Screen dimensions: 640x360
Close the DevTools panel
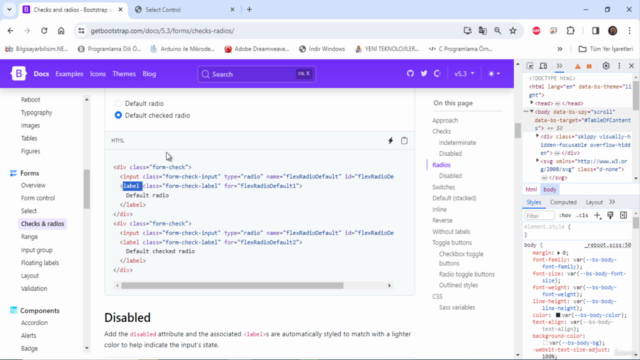click(631, 66)
